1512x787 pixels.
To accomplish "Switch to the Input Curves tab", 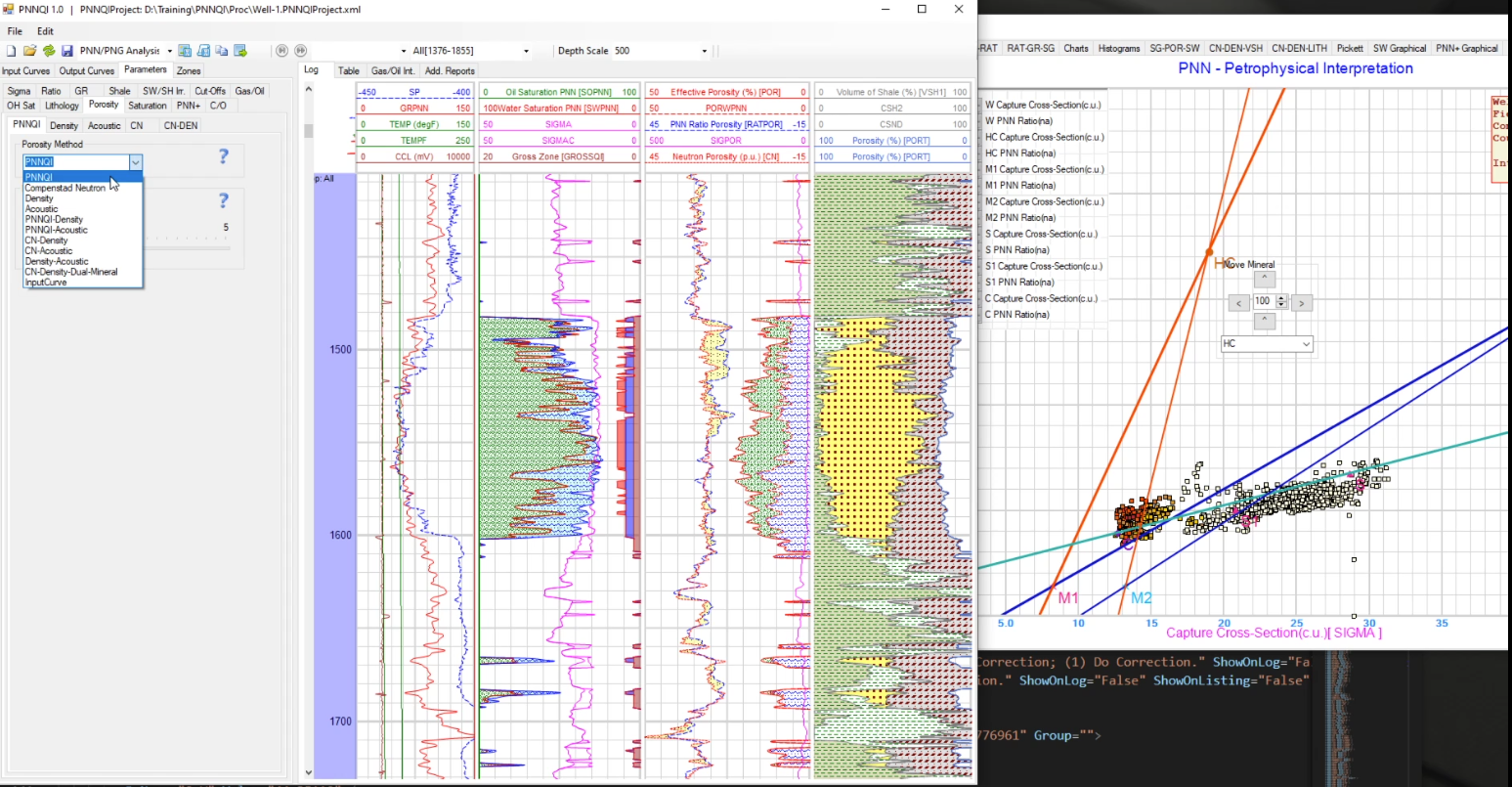I will coord(26,70).
